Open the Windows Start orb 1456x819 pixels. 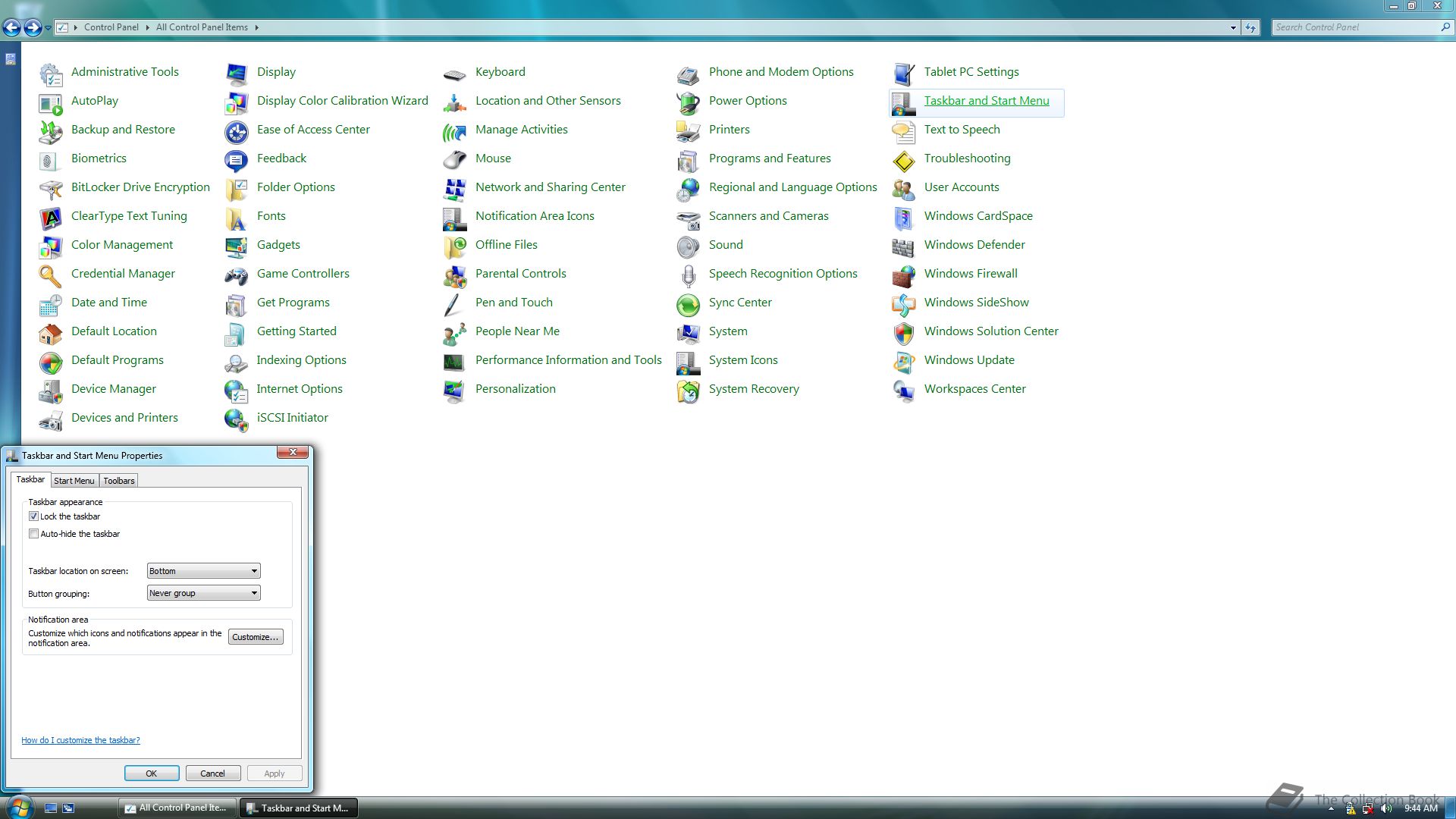(20, 807)
